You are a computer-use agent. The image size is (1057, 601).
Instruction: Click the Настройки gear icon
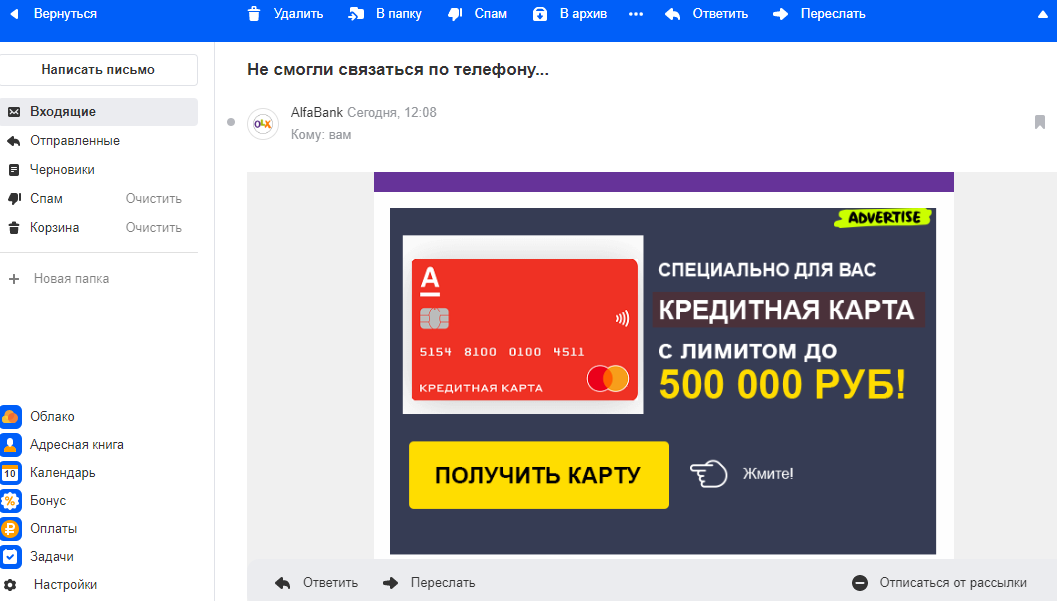10,585
